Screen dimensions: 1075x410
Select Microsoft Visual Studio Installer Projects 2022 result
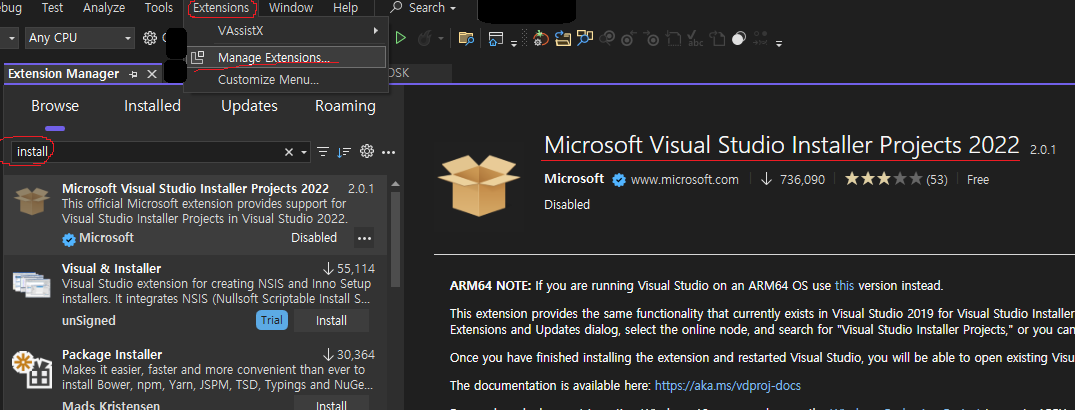coord(195,214)
